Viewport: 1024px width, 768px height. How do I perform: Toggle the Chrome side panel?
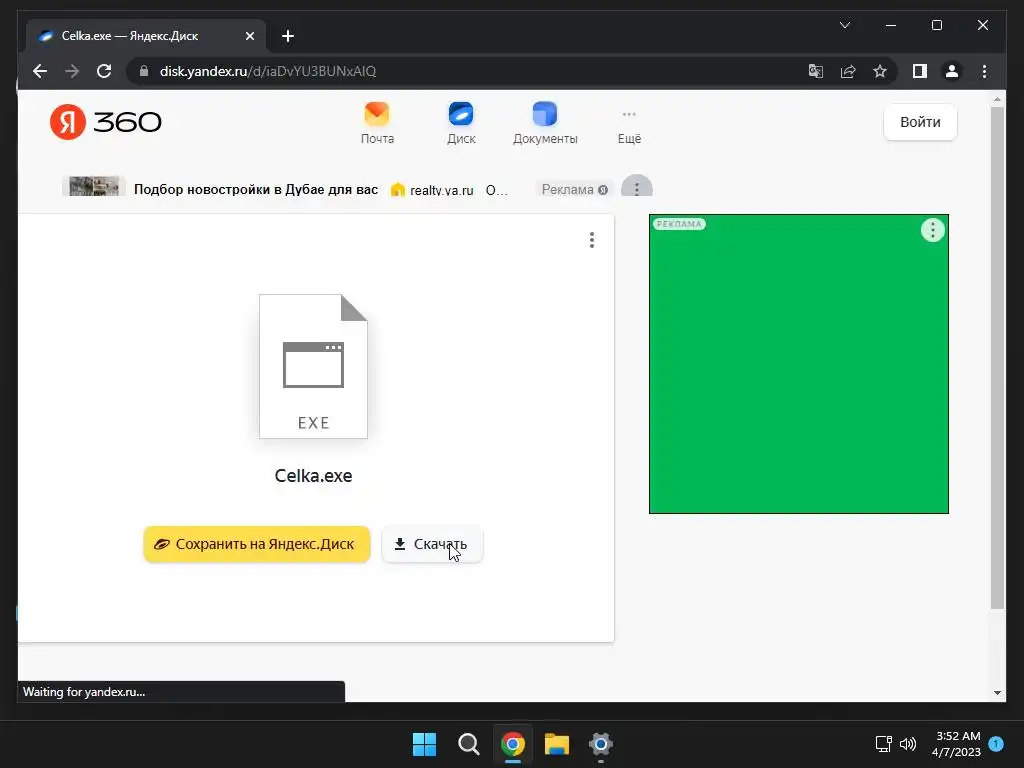tap(920, 71)
